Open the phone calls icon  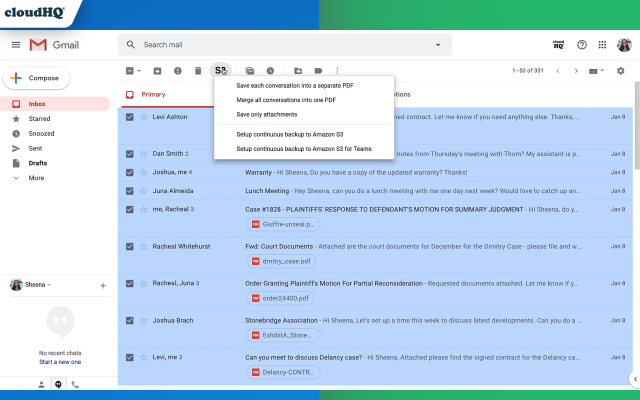[x=75, y=384]
